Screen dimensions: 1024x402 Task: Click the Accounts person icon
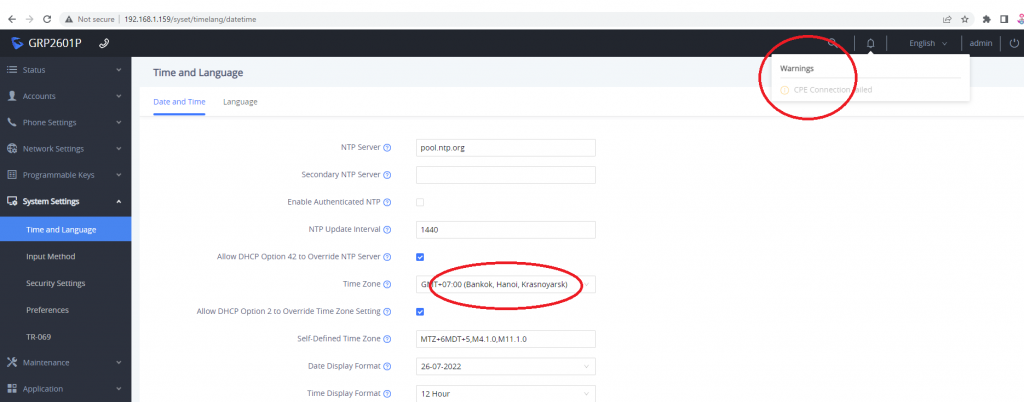pos(12,96)
